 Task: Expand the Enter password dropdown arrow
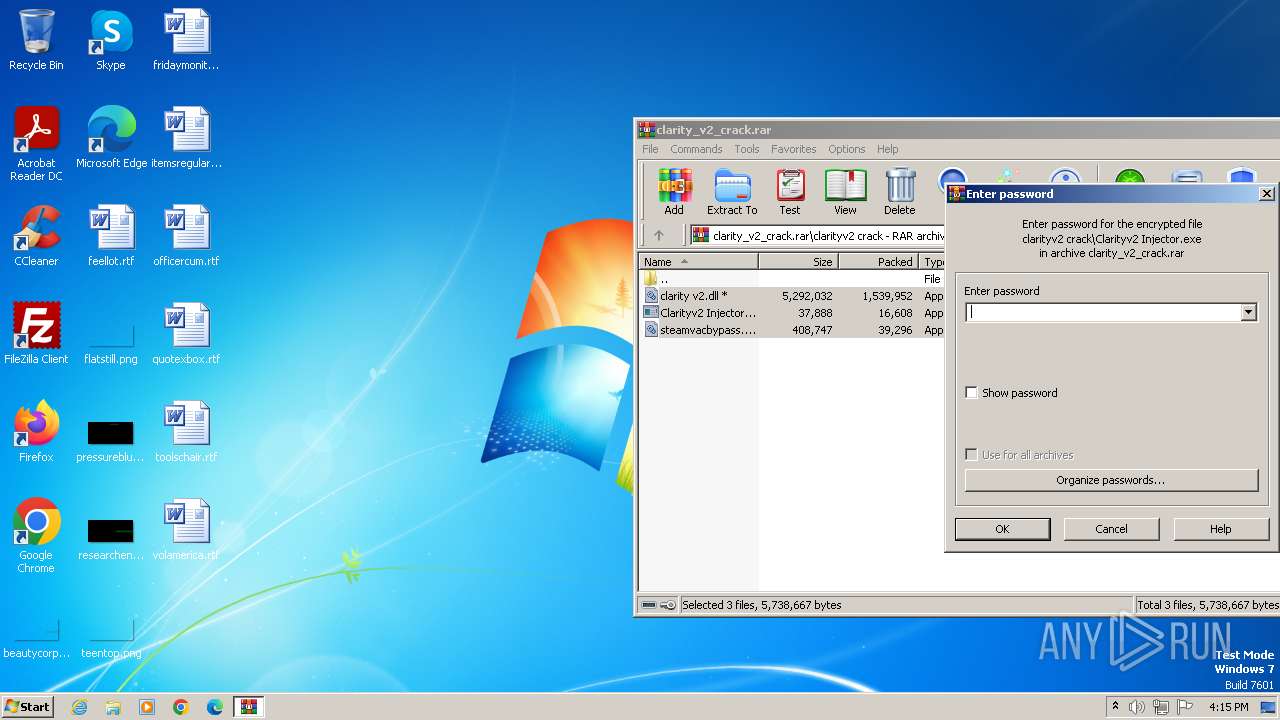(x=1248, y=312)
